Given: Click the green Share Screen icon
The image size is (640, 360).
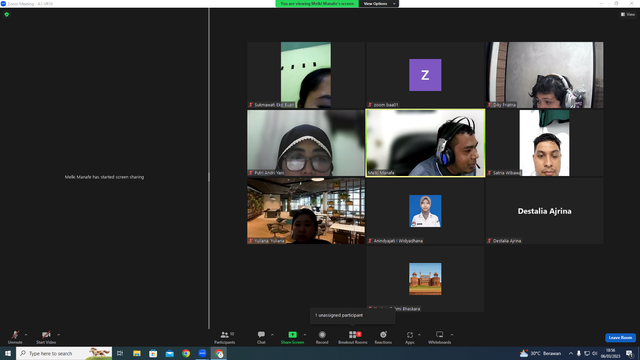Looking at the screenshot, I should point(292,335).
